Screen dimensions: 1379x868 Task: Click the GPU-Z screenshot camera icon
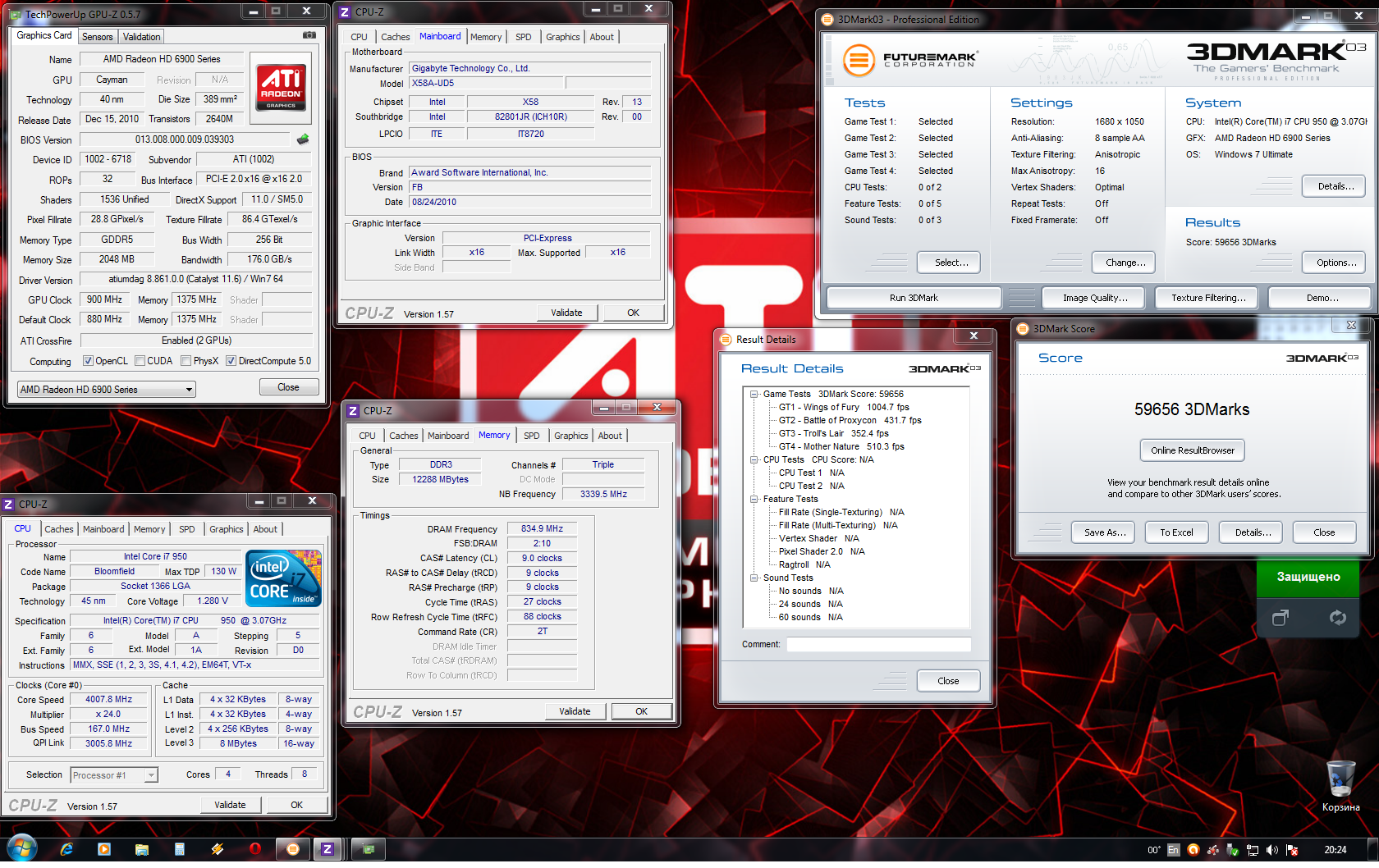click(x=309, y=35)
